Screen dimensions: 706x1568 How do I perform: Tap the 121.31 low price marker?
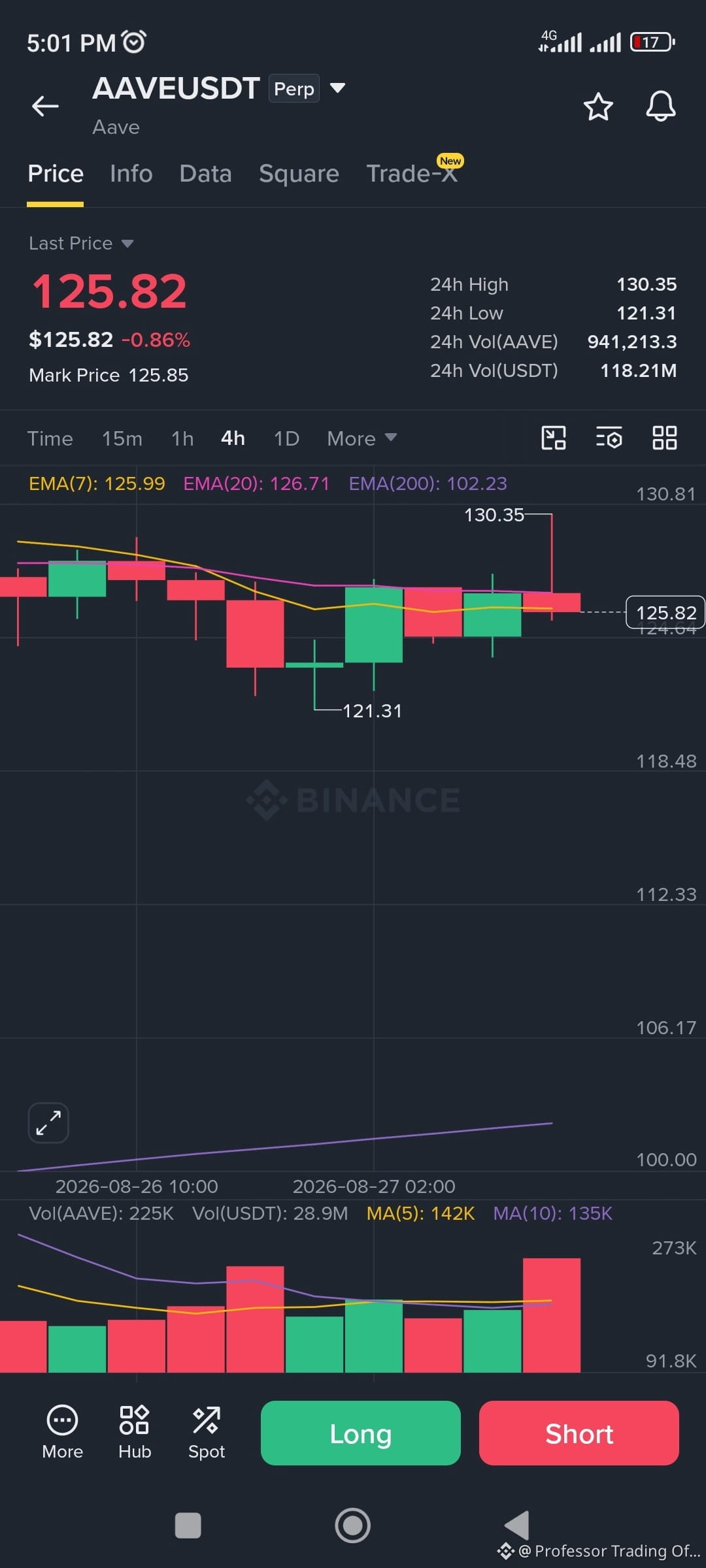click(x=372, y=711)
